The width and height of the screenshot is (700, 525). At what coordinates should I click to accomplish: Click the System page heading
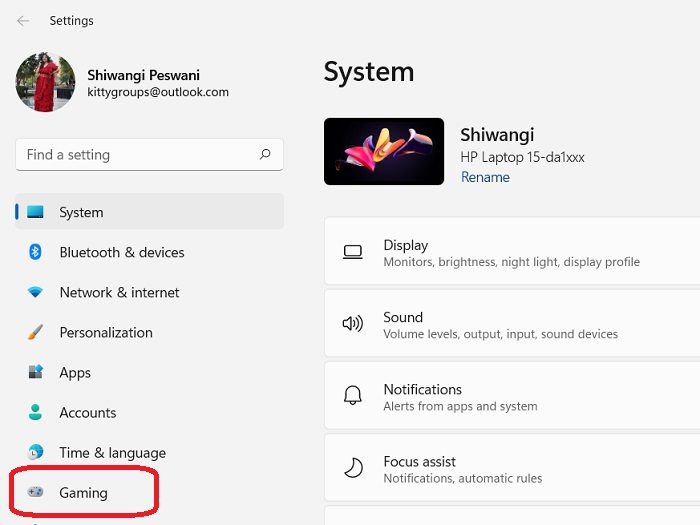(369, 72)
